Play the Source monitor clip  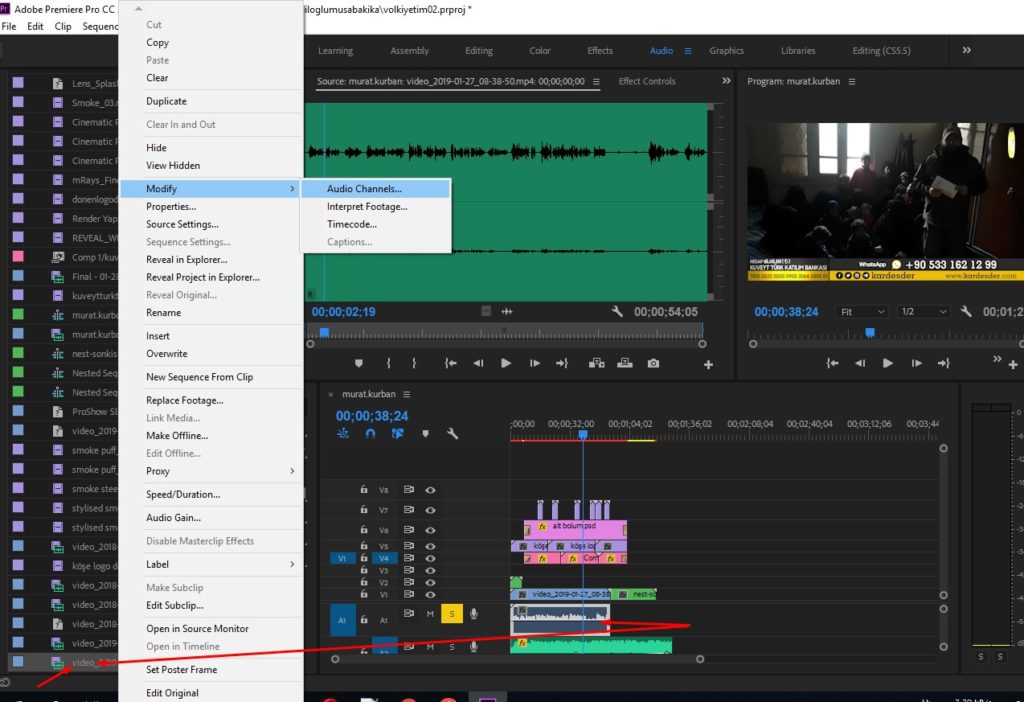pos(505,363)
